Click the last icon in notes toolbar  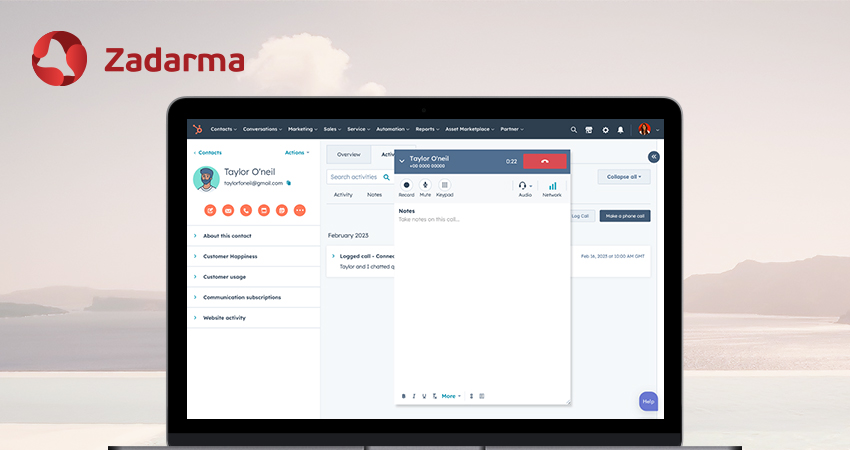[482, 396]
